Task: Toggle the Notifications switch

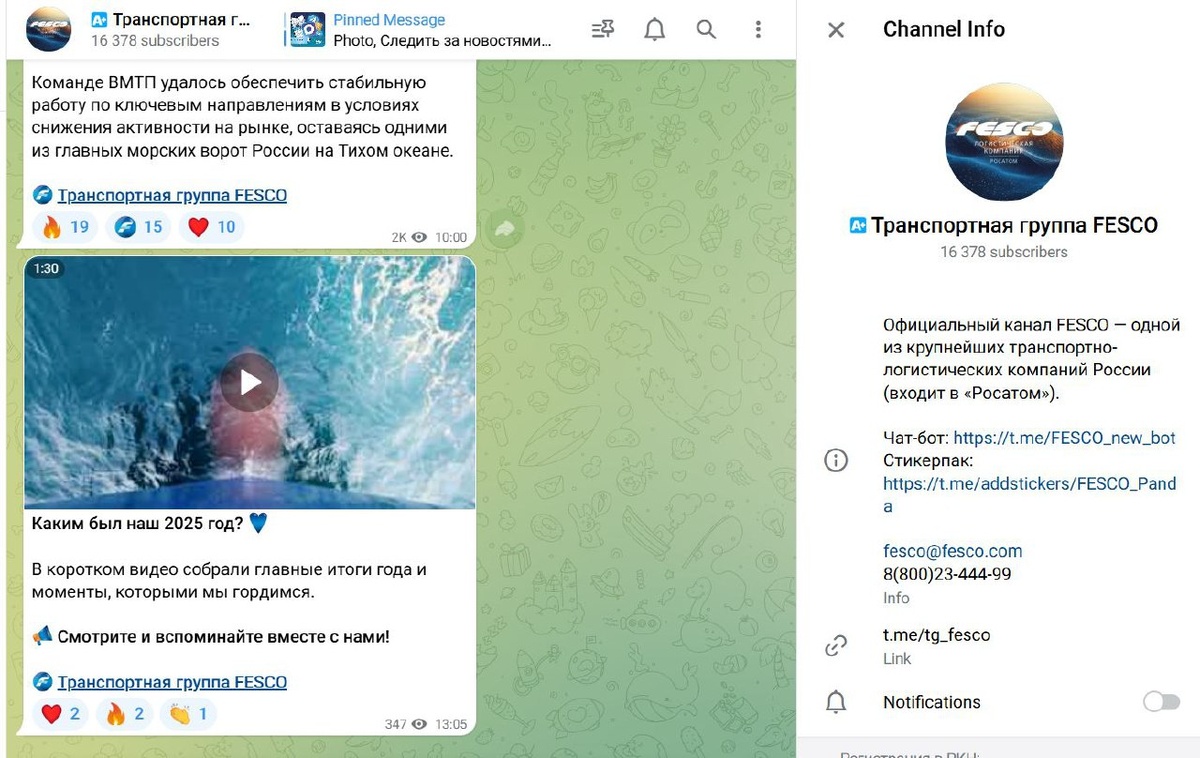Action: (x=1161, y=702)
